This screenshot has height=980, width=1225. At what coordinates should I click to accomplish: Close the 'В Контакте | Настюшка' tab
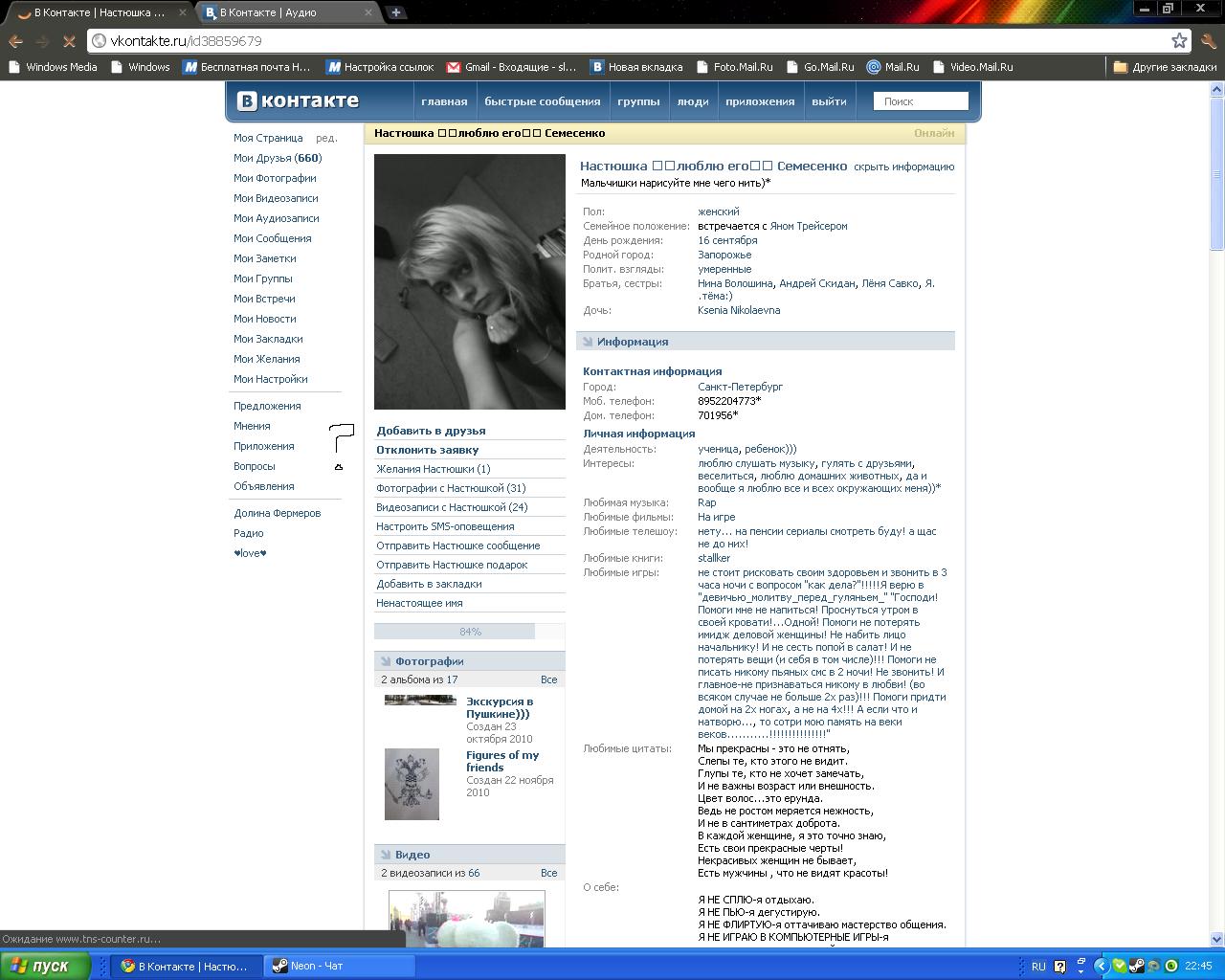click(x=183, y=12)
